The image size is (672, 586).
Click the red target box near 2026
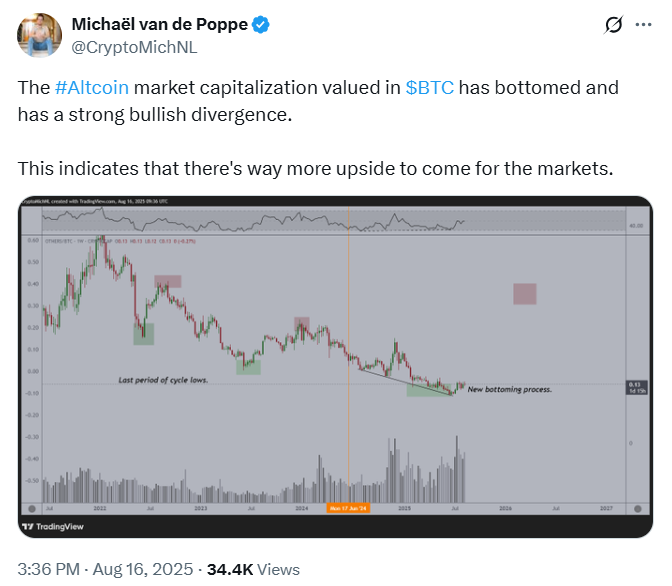525,294
